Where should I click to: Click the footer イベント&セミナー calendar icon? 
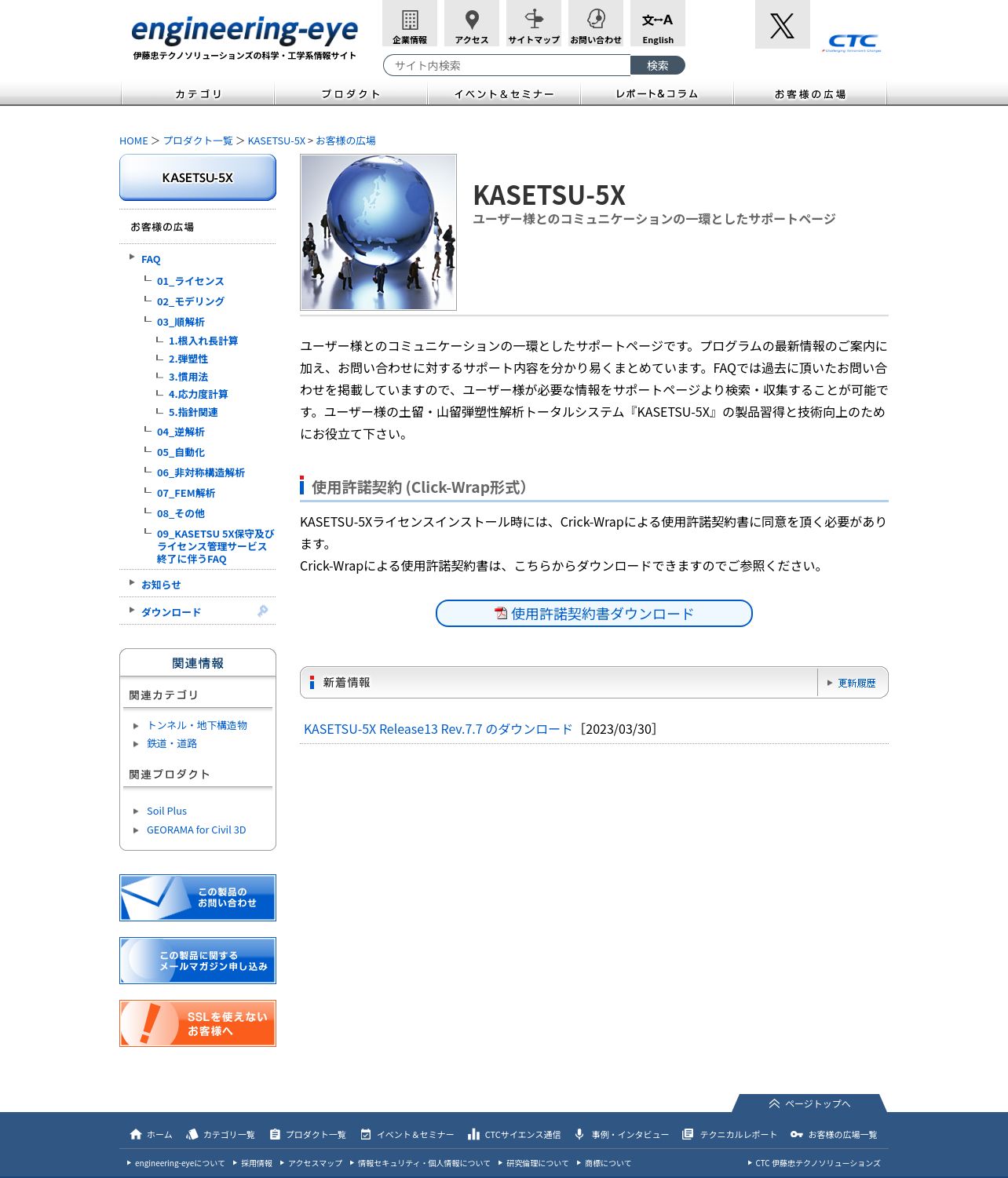[x=366, y=1134]
